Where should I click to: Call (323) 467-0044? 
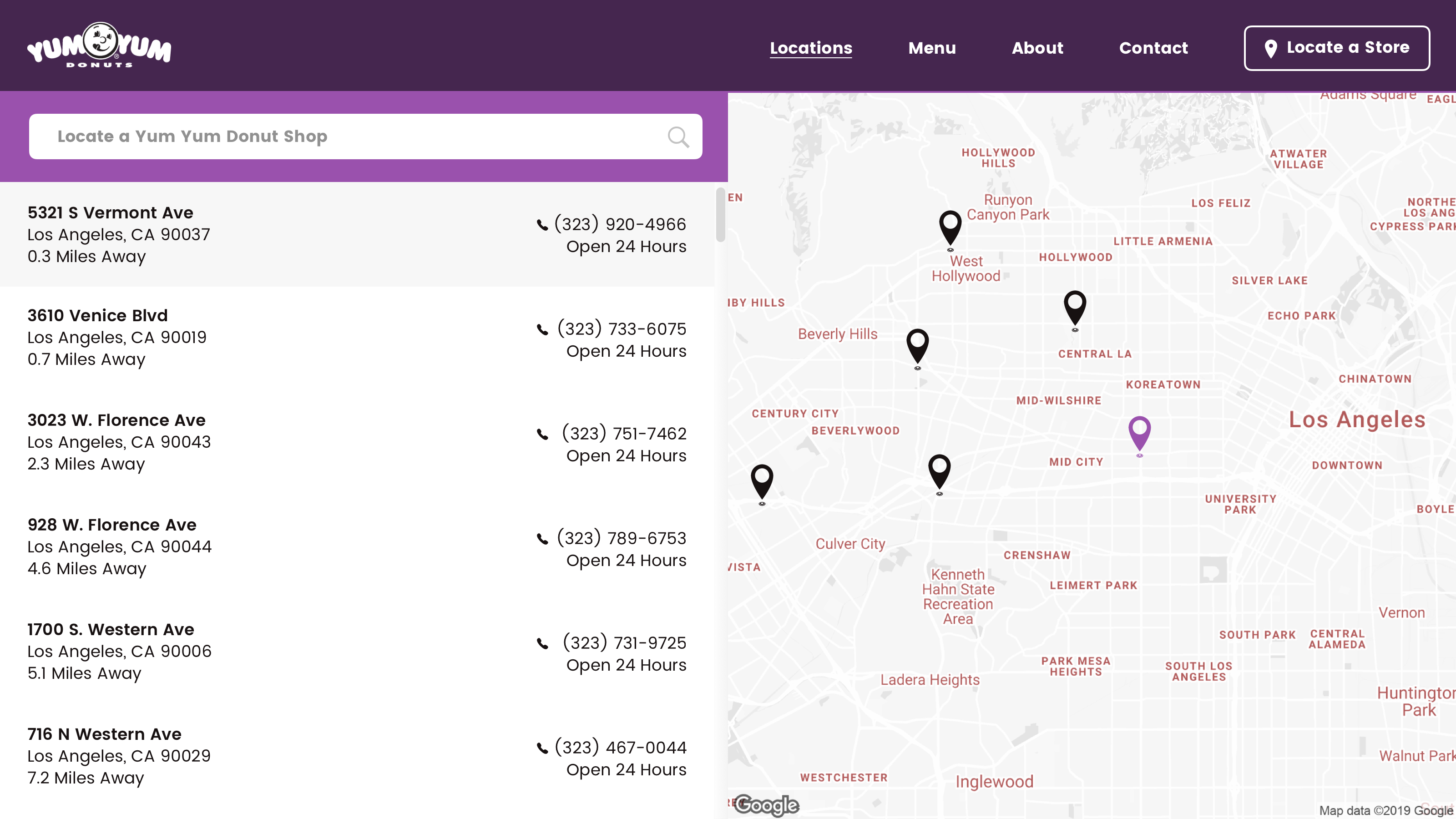tap(621, 747)
